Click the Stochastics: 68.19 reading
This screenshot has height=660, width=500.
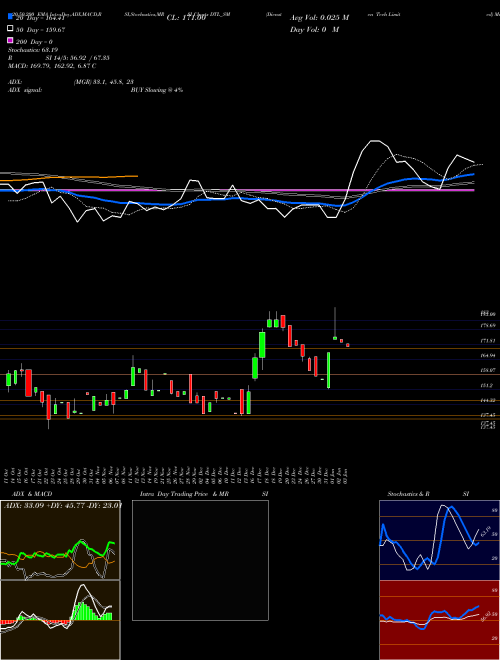[x=33, y=50]
